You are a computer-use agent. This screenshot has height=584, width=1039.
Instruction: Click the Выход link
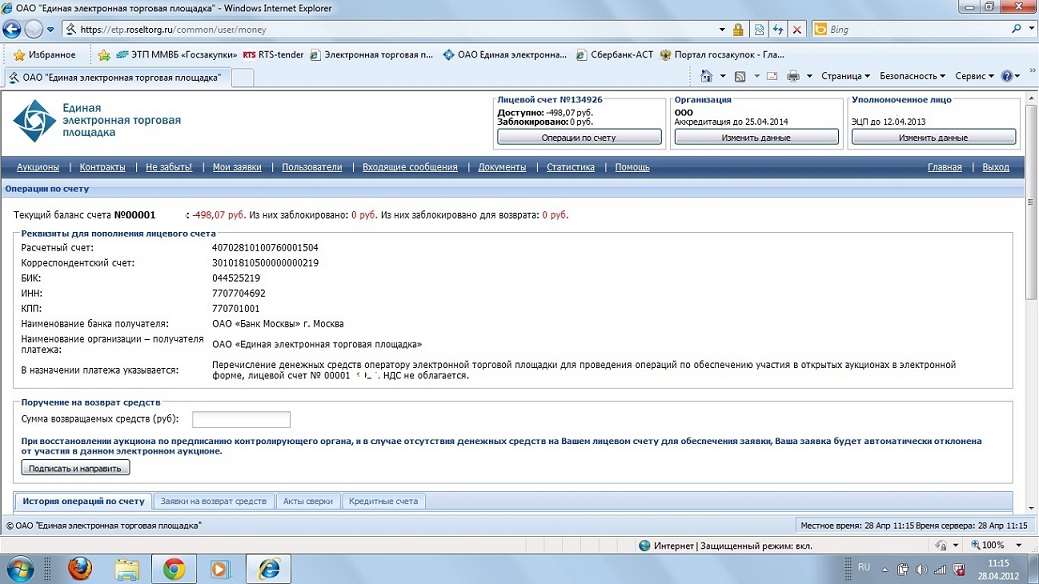(x=995, y=167)
